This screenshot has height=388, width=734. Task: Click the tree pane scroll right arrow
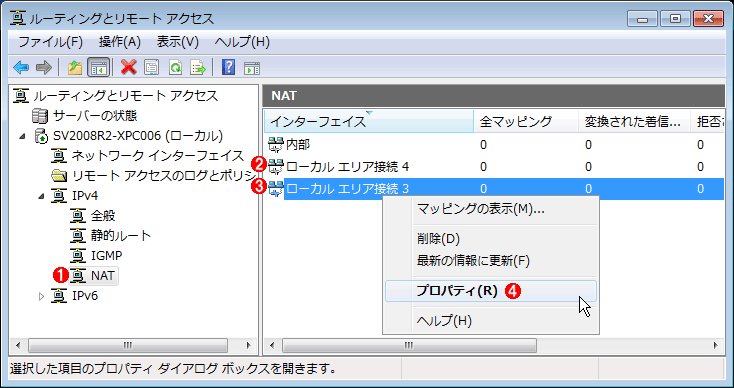[249, 346]
